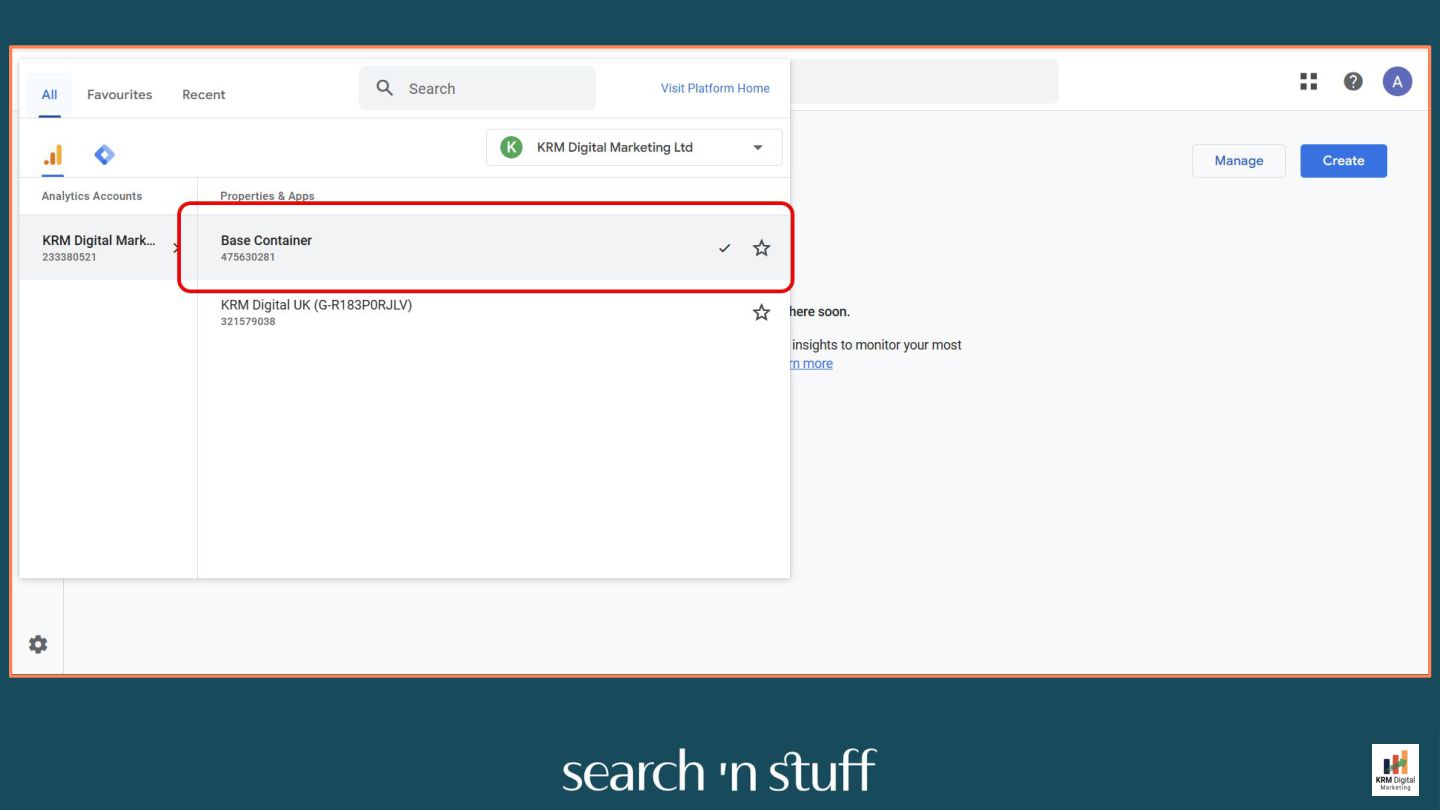Open the help question mark icon
The image size is (1440, 810).
pyautogui.click(x=1353, y=82)
